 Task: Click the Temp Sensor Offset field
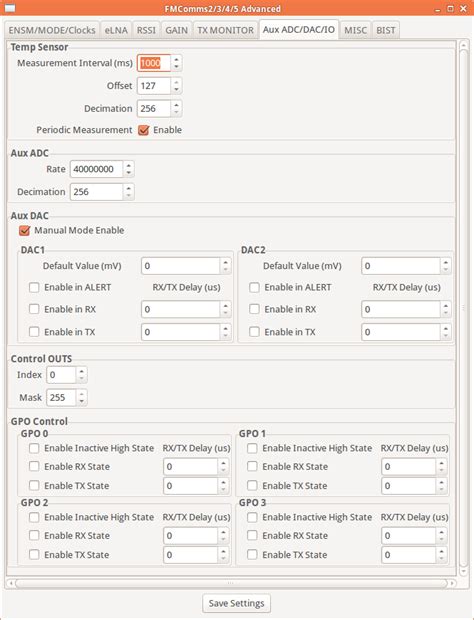(x=154, y=86)
